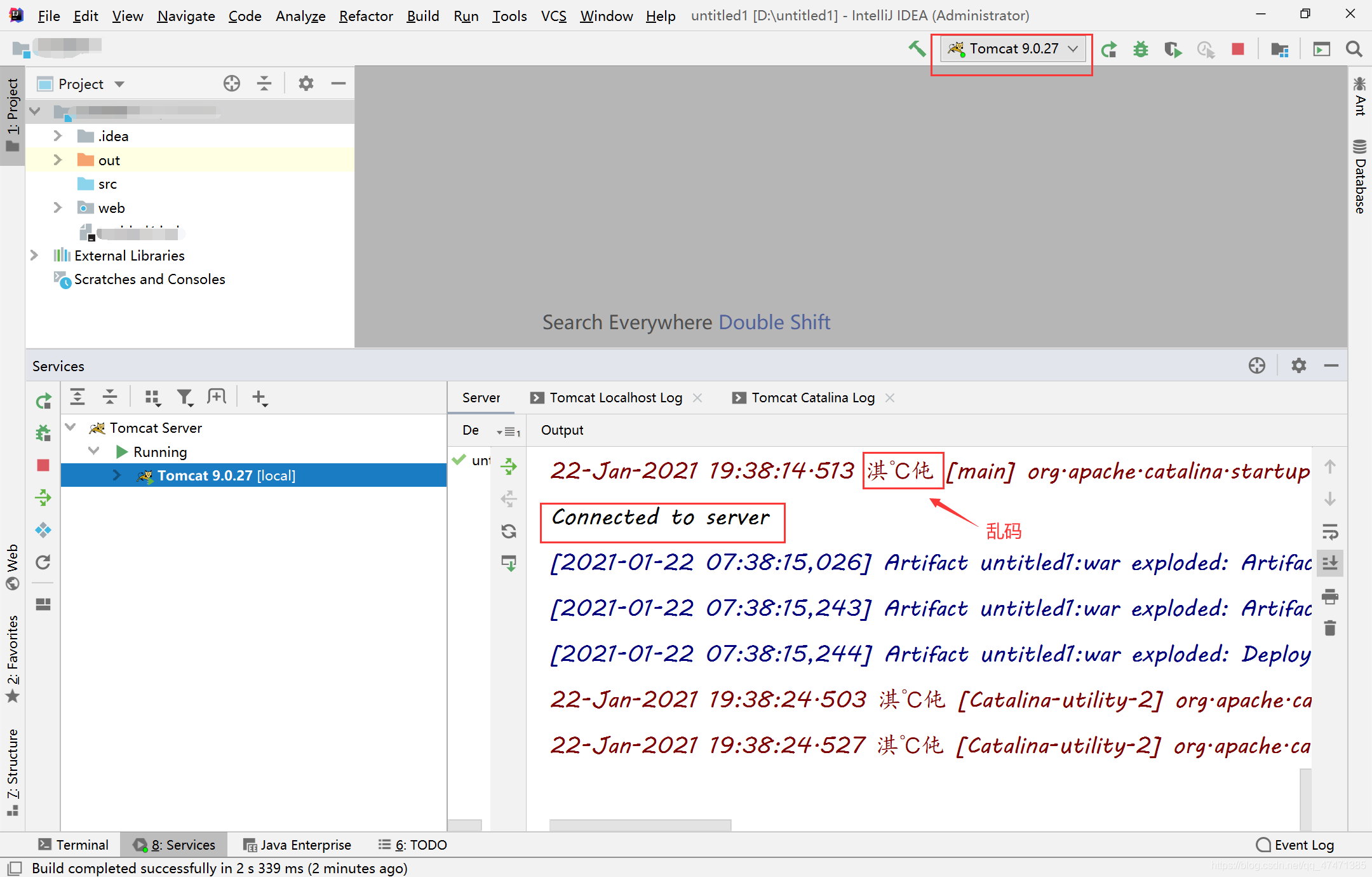Image resolution: width=1372 pixels, height=877 pixels.
Task: Rerun Tomcat using the top toolbar icon
Action: [1109, 49]
